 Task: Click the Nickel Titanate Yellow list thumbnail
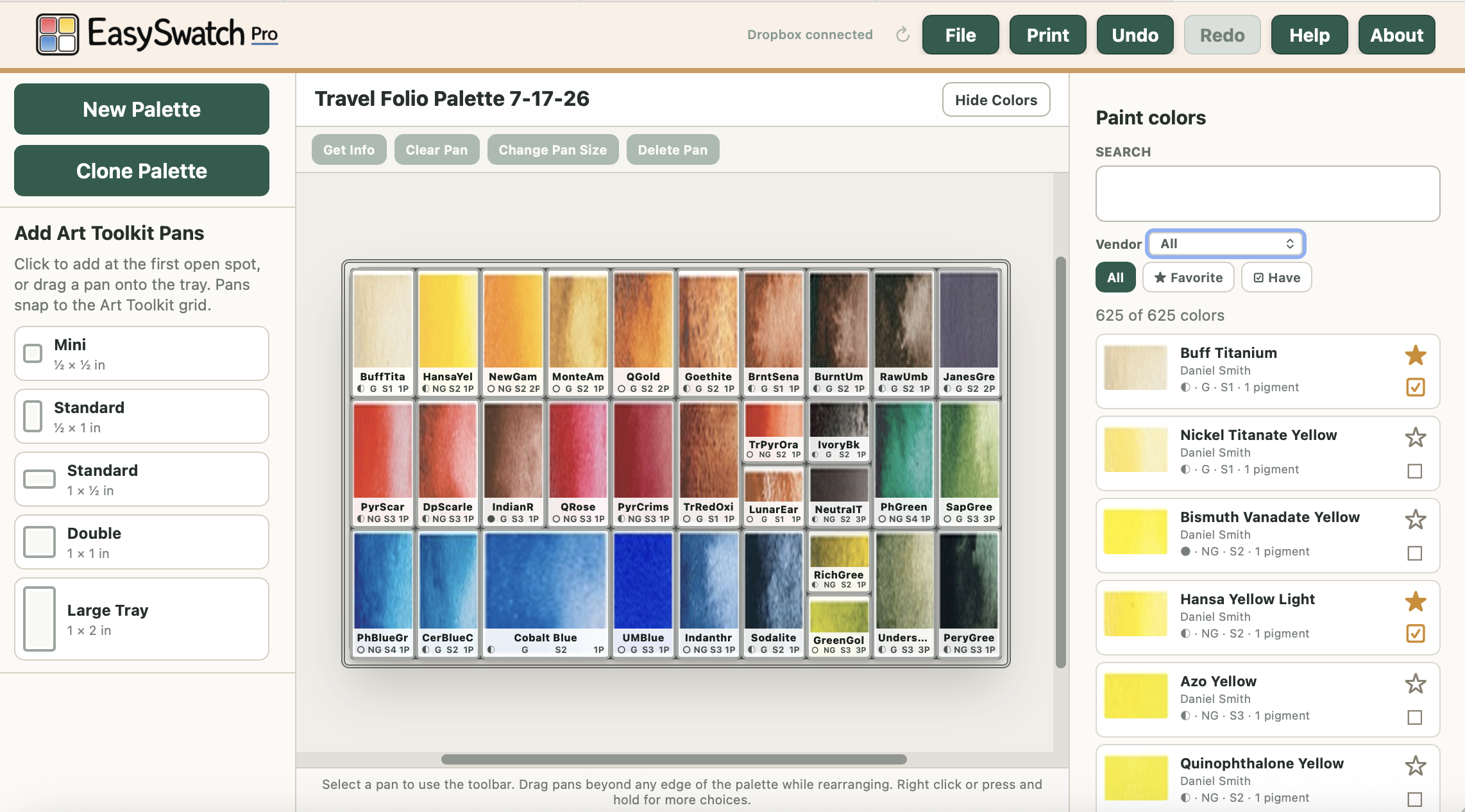click(x=1135, y=450)
